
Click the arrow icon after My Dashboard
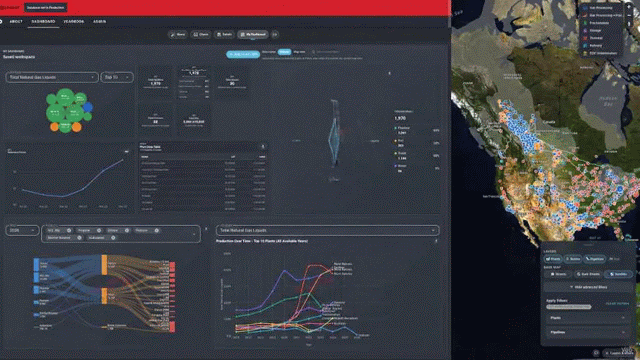(x=275, y=35)
